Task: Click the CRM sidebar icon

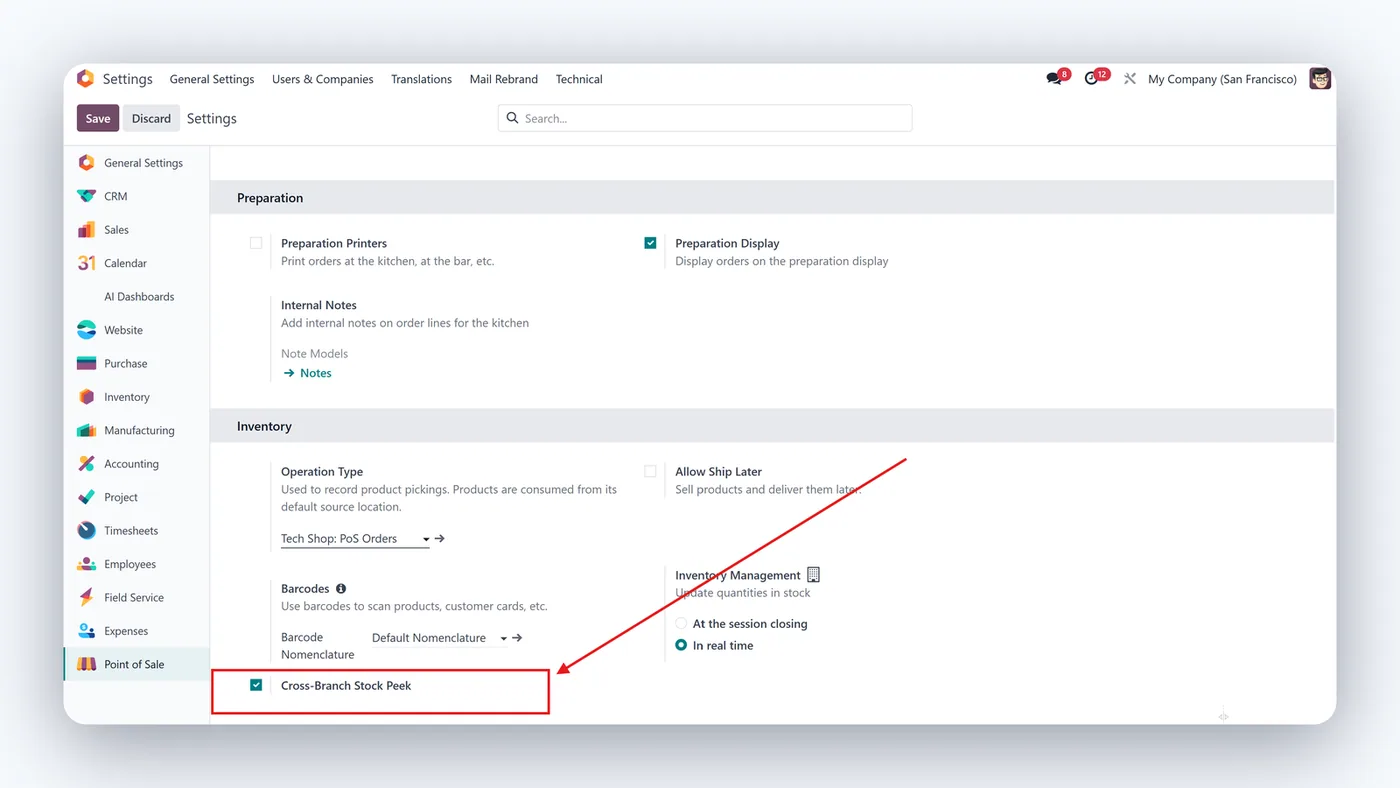Action: coord(87,196)
